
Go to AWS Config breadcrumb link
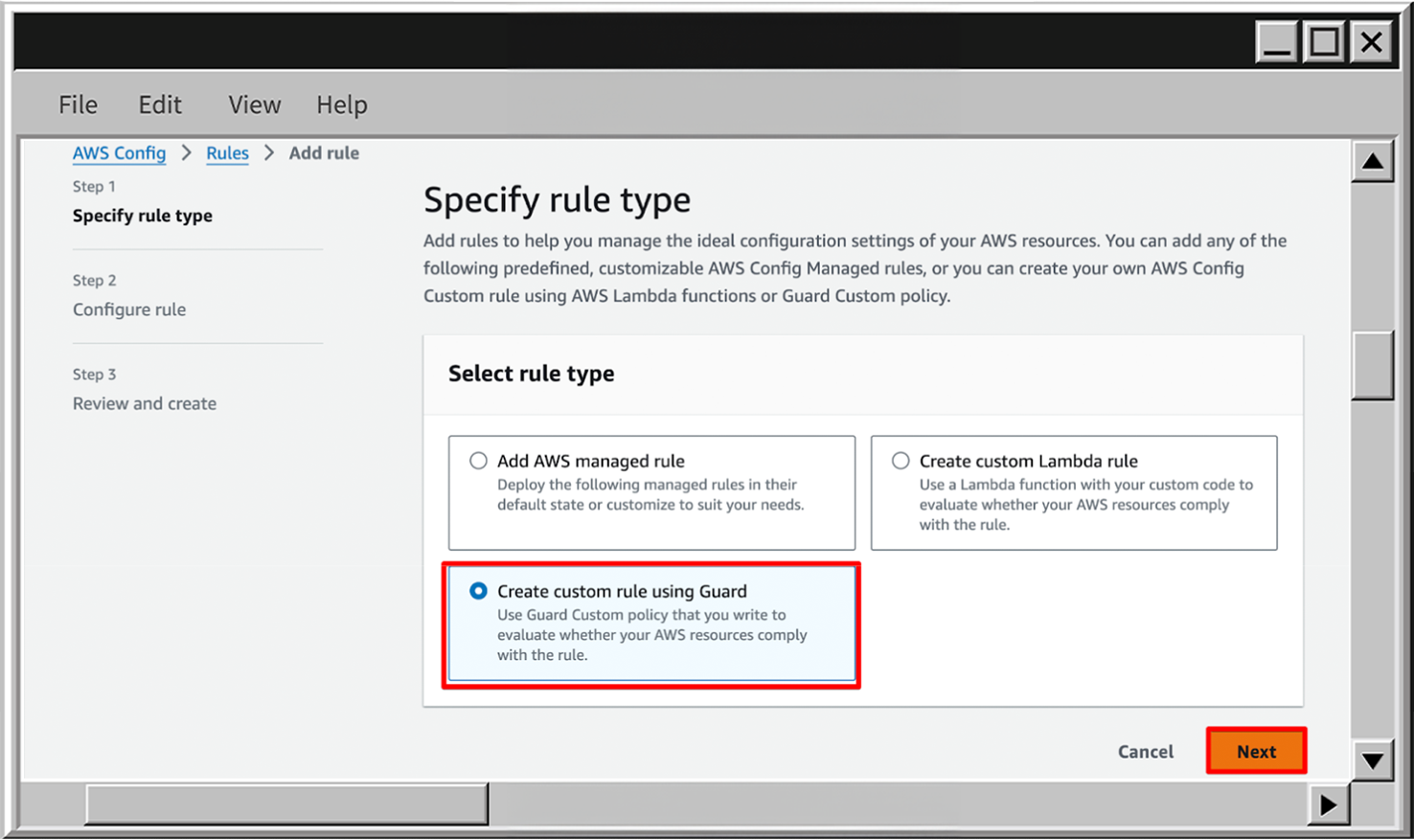pos(119,153)
